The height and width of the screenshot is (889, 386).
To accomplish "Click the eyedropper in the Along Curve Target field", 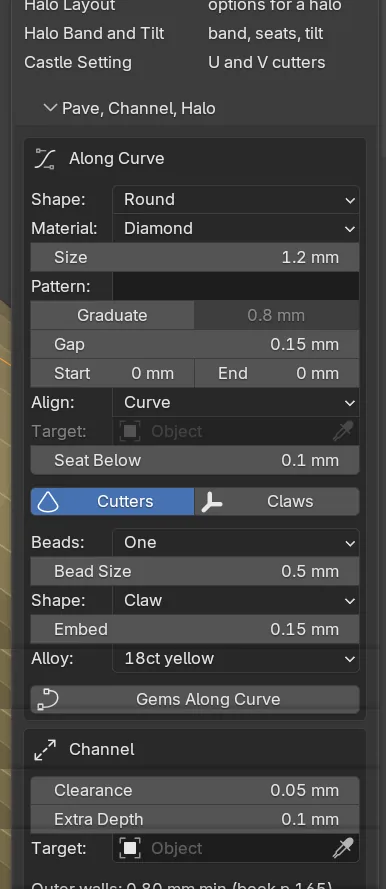I will pyautogui.click(x=343, y=431).
